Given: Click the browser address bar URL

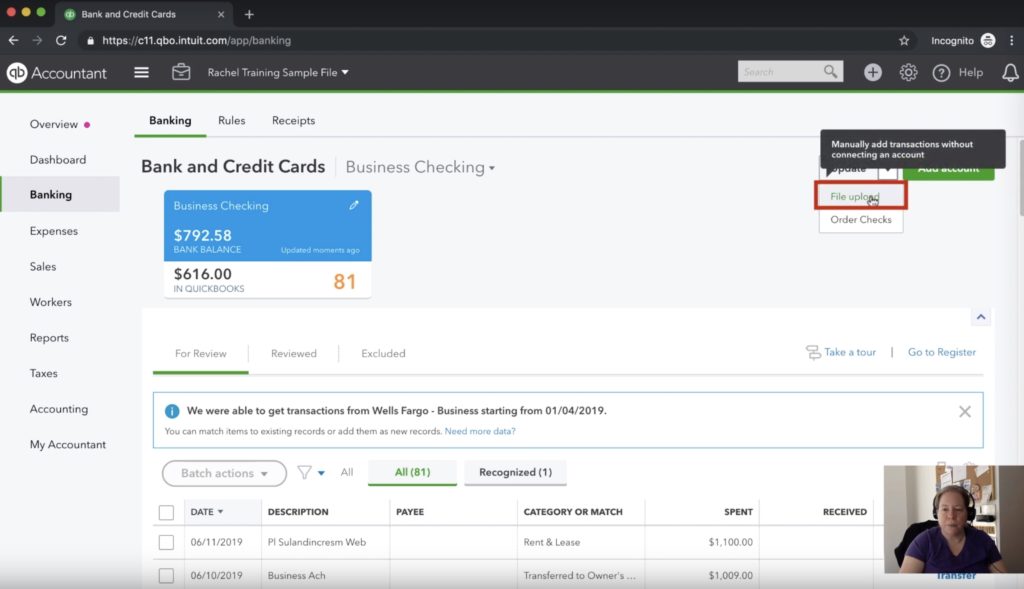Looking at the screenshot, I should coord(196,40).
